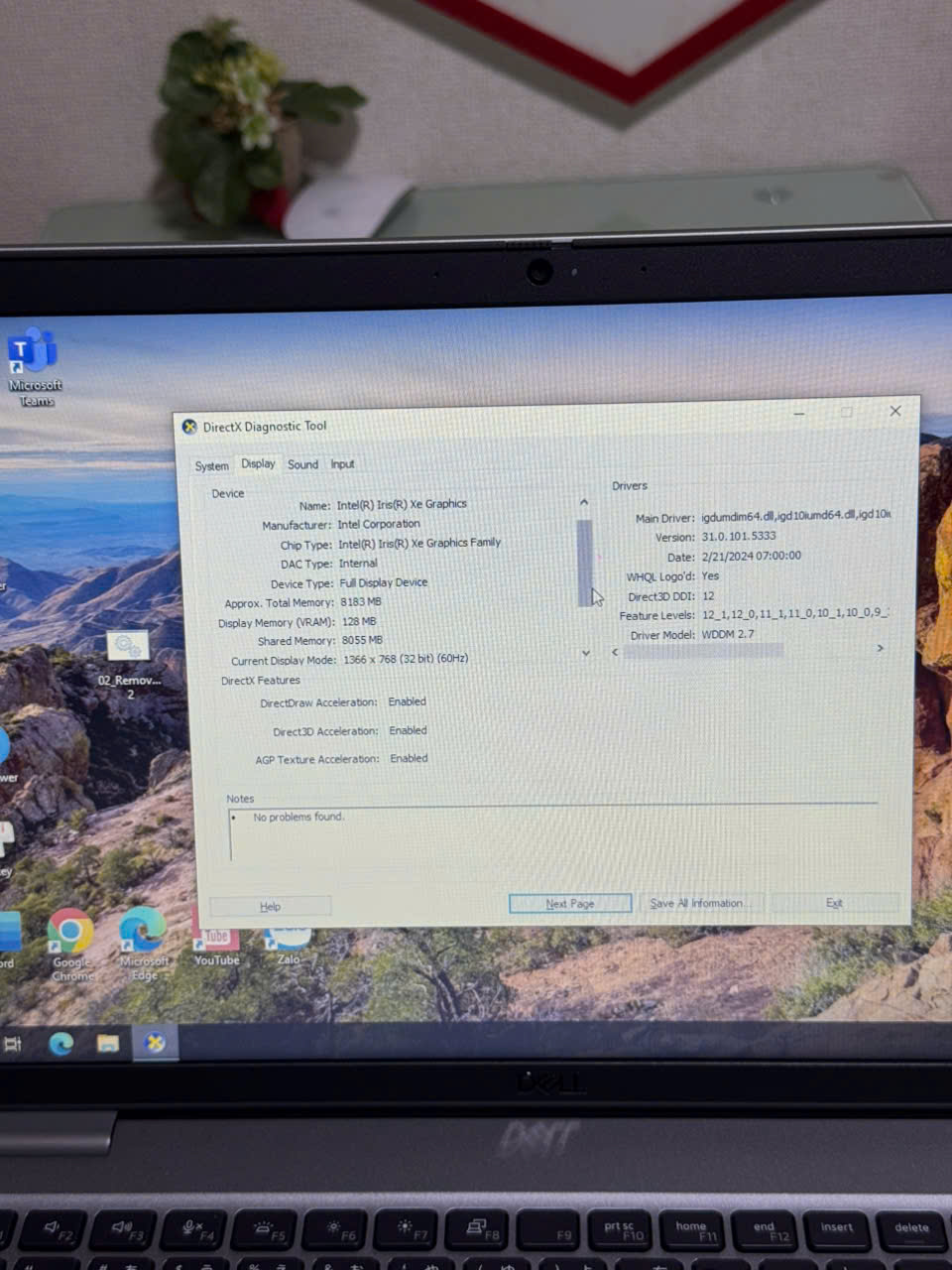952x1270 pixels.
Task: Switch to the Sound tab
Action: click(x=302, y=464)
